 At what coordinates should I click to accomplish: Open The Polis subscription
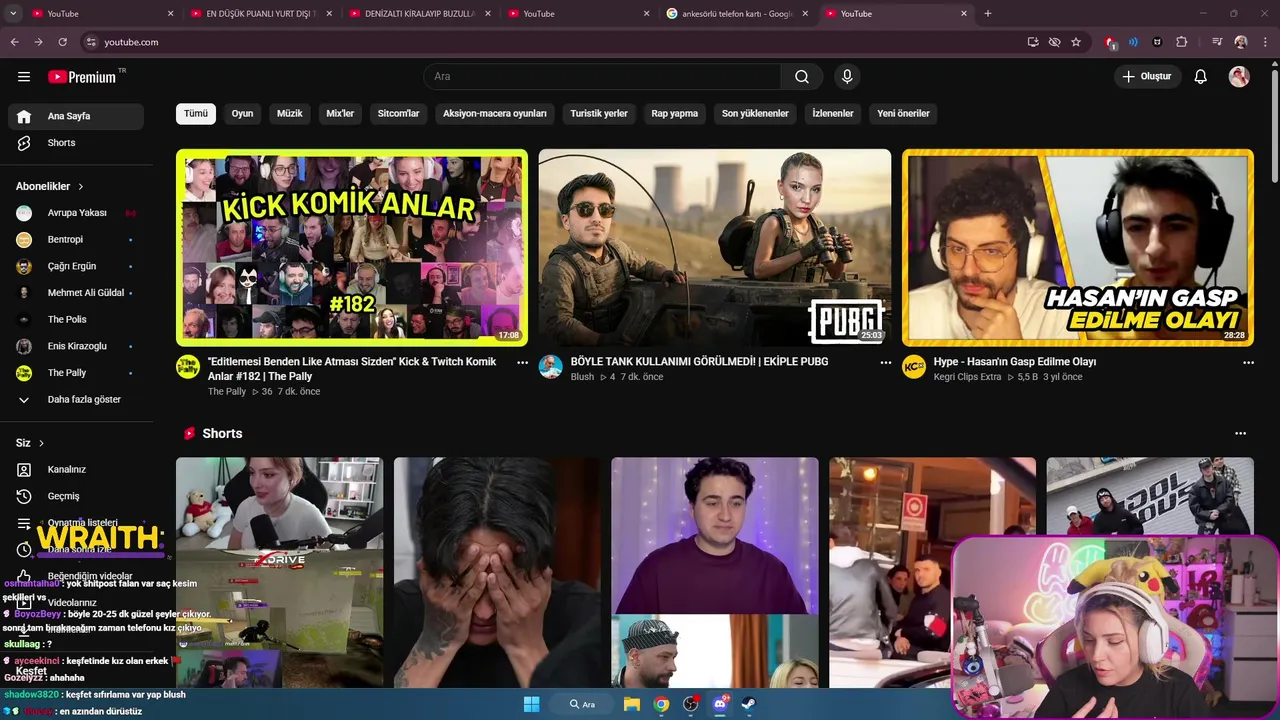[76, 319]
